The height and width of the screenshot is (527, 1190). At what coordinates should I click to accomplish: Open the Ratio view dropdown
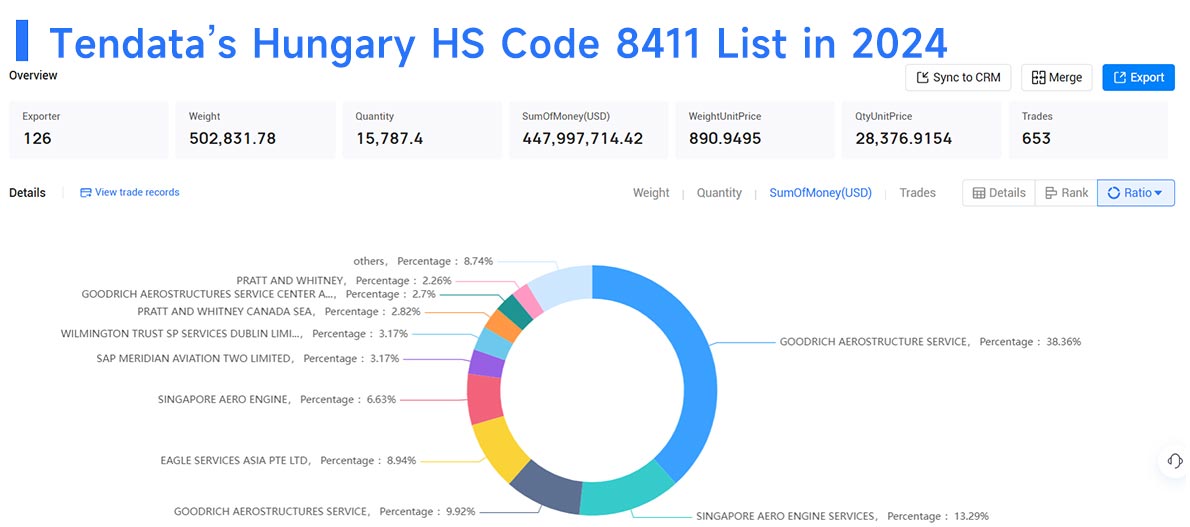1135,193
